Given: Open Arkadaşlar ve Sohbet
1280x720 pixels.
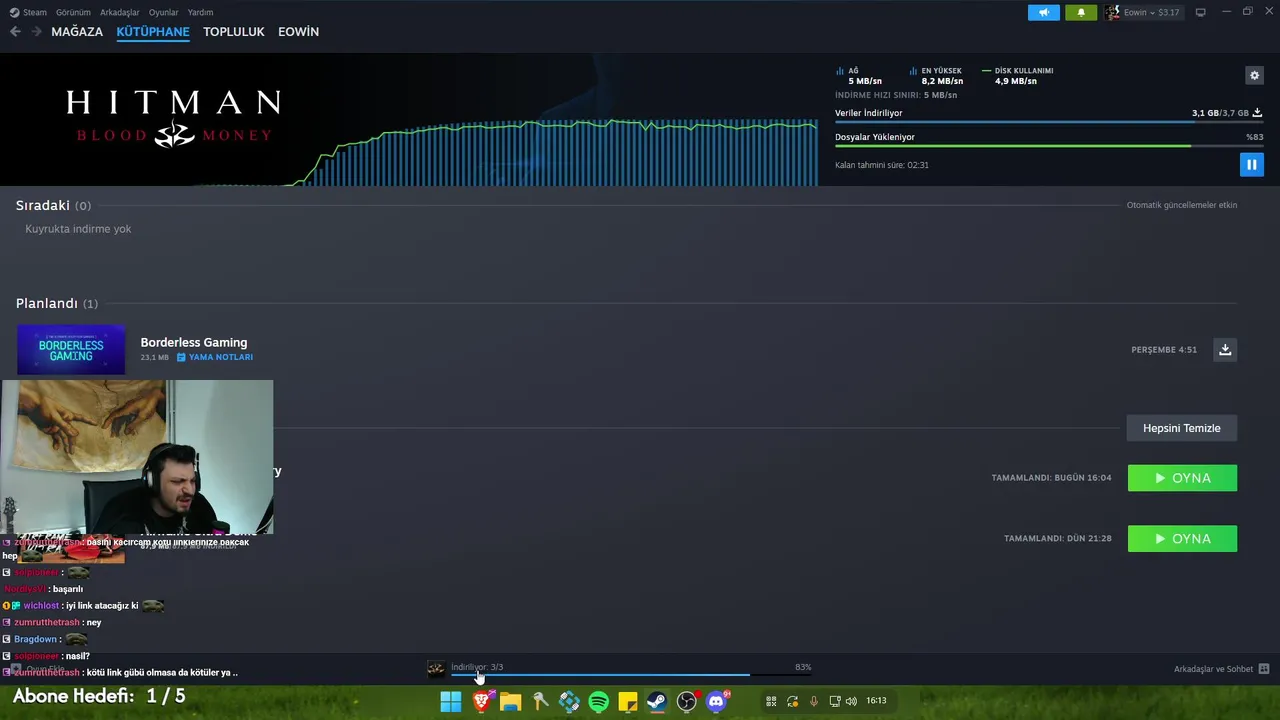Looking at the screenshot, I should point(1213,669).
